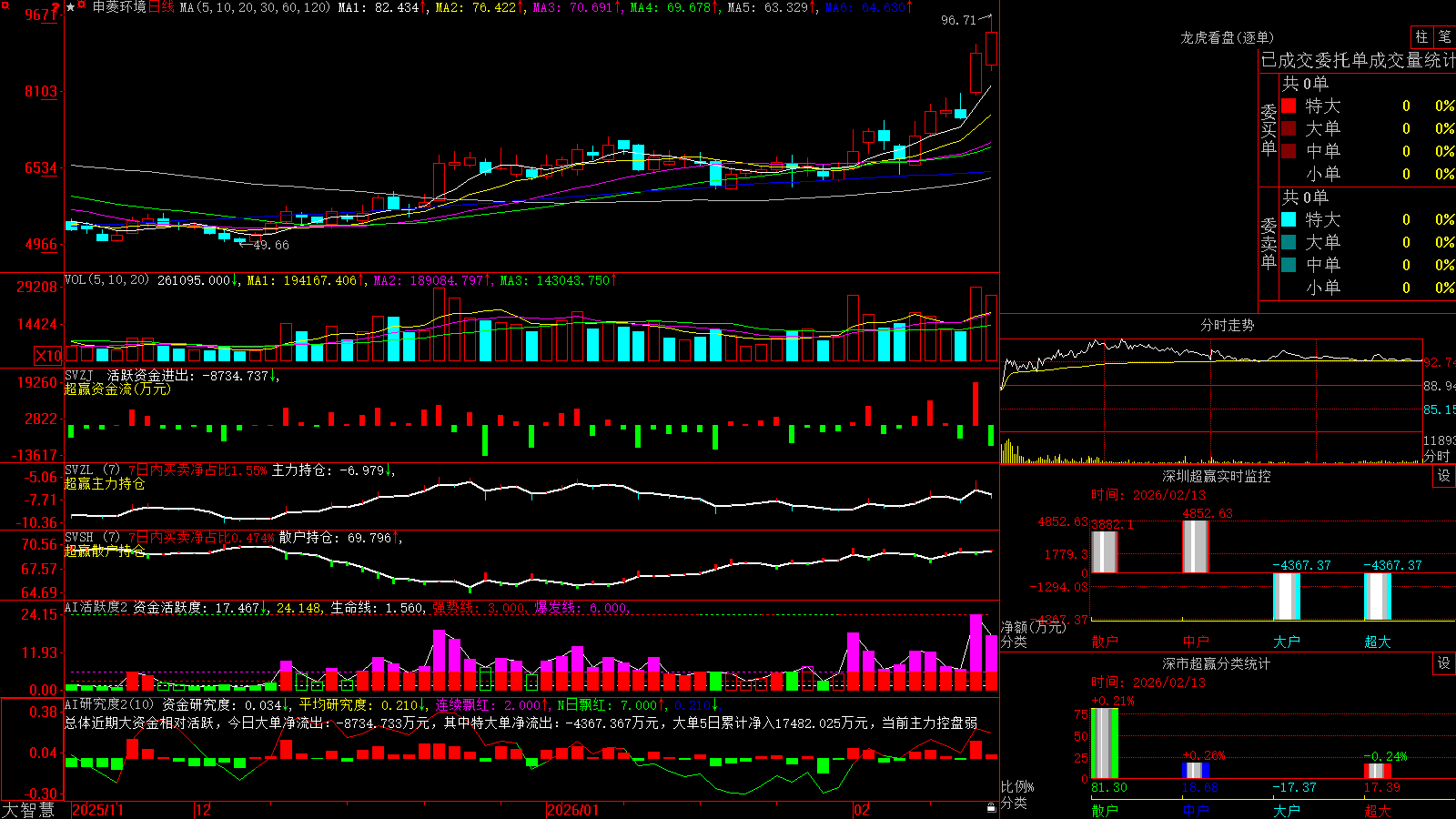Click the SVZL (7) indicator label
This screenshot has height=819, width=1456.
click(x=92, y=470)
